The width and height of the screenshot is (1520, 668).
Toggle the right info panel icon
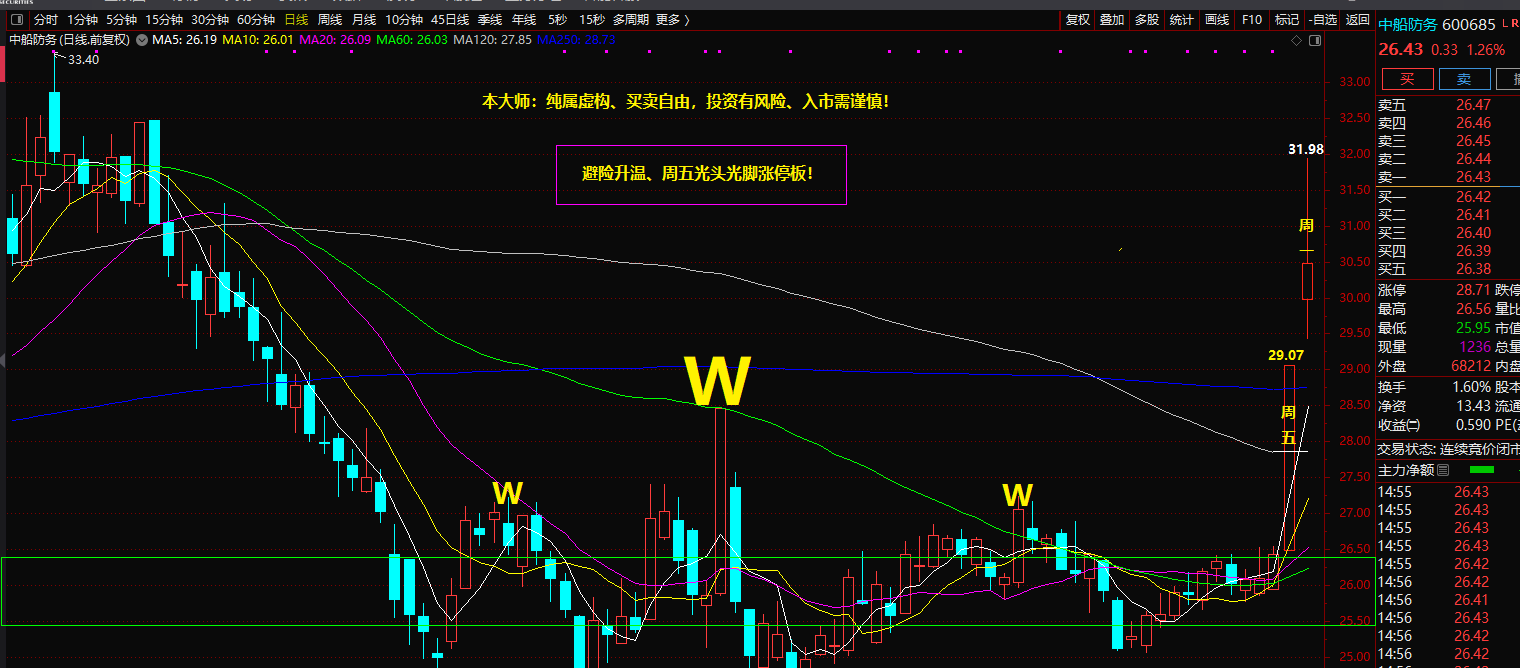(1315, 39)
